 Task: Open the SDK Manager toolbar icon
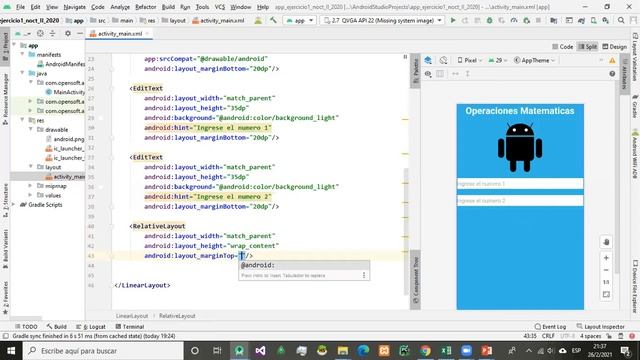(606, 20)
